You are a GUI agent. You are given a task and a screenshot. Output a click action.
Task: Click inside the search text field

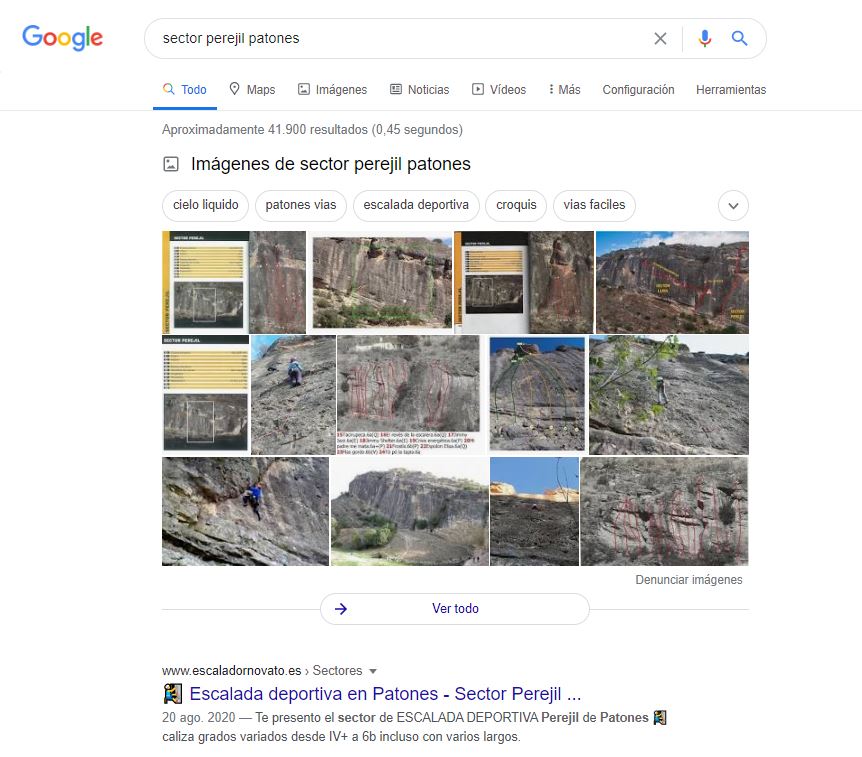pos(401,38)
